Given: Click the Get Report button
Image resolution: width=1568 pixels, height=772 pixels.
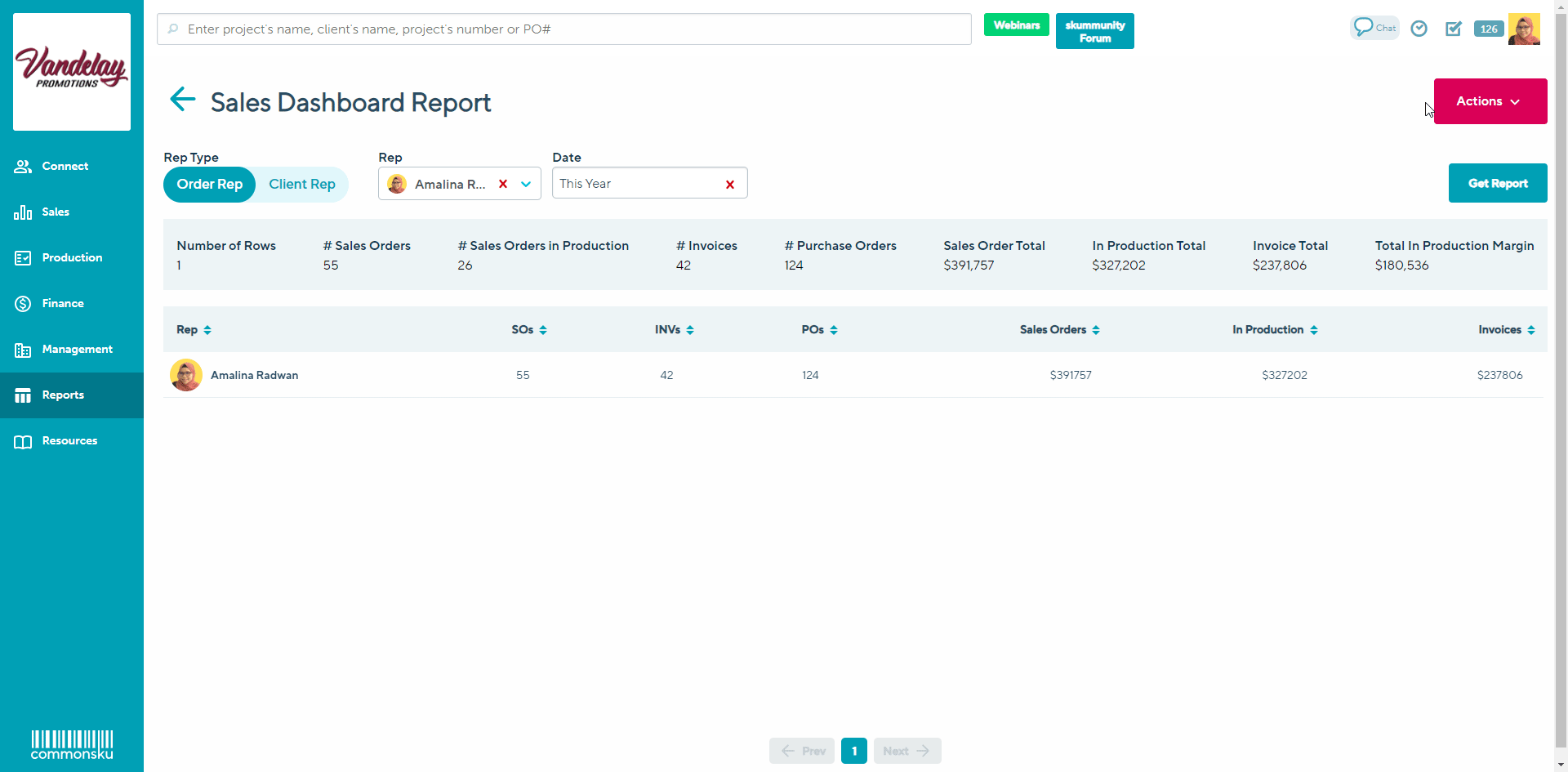Looking at the screenshot, I should tap(1497, 183).
